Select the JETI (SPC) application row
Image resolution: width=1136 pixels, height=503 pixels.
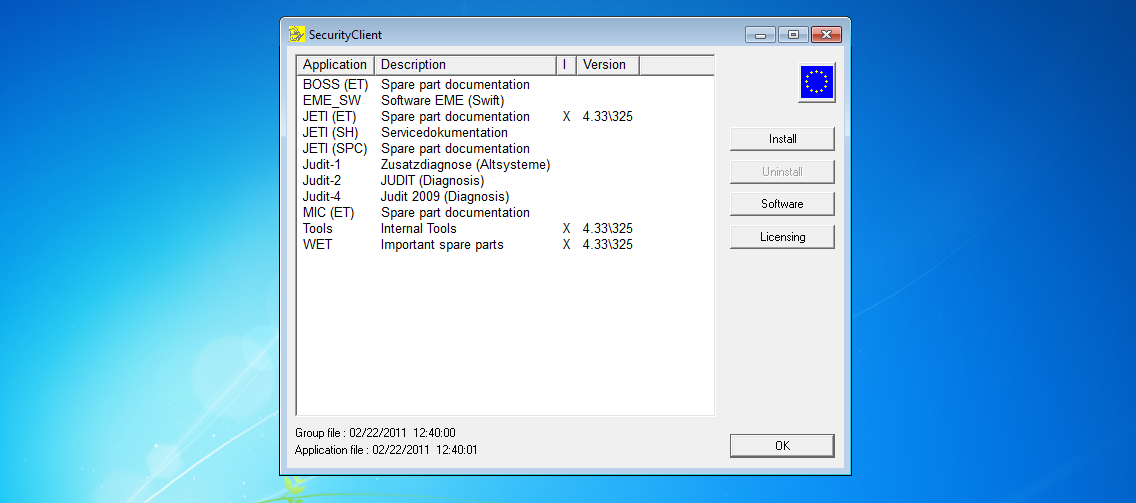pos(505,149)
